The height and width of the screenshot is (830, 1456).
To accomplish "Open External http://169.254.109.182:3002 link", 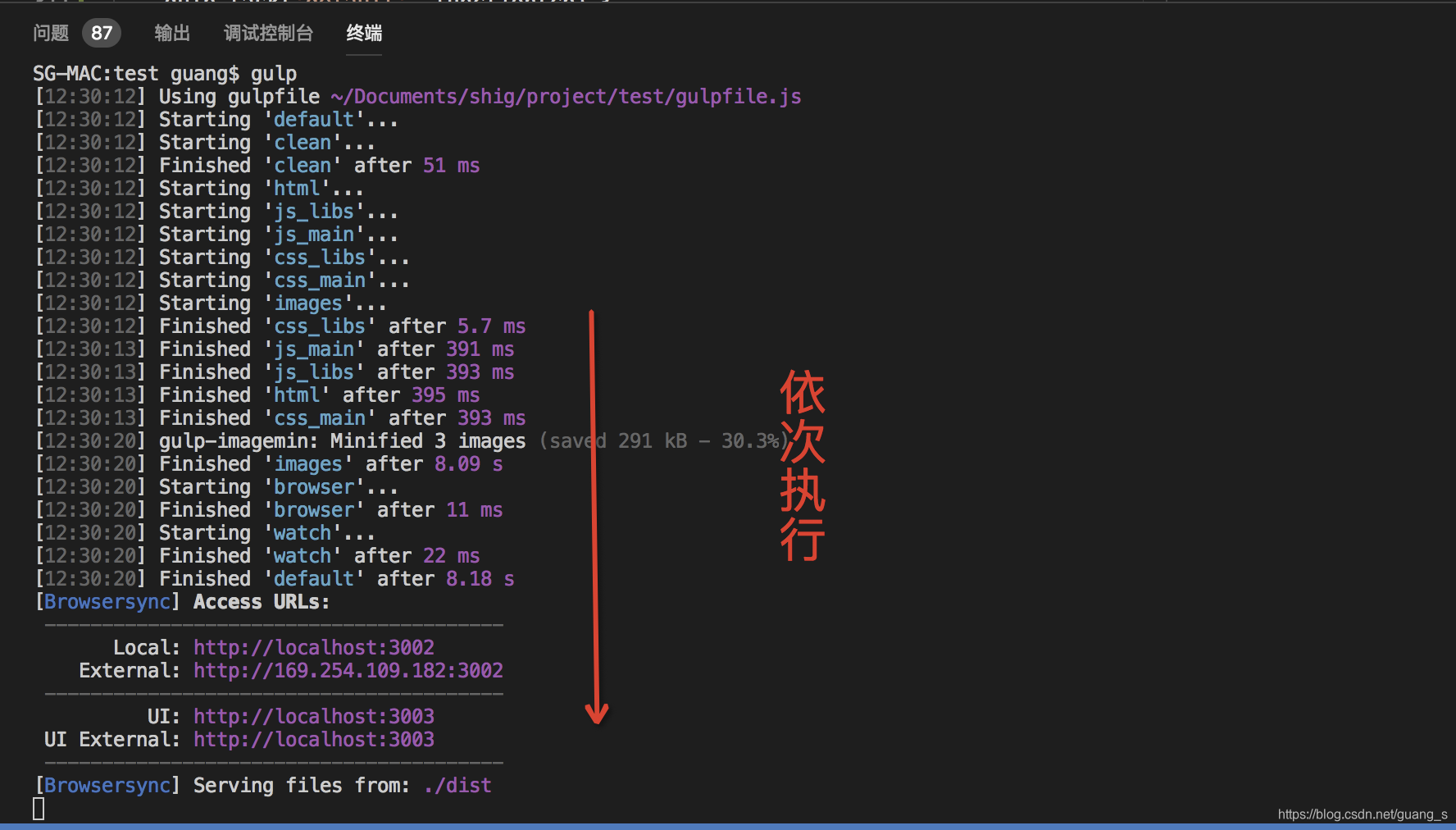I will point(348,671).
